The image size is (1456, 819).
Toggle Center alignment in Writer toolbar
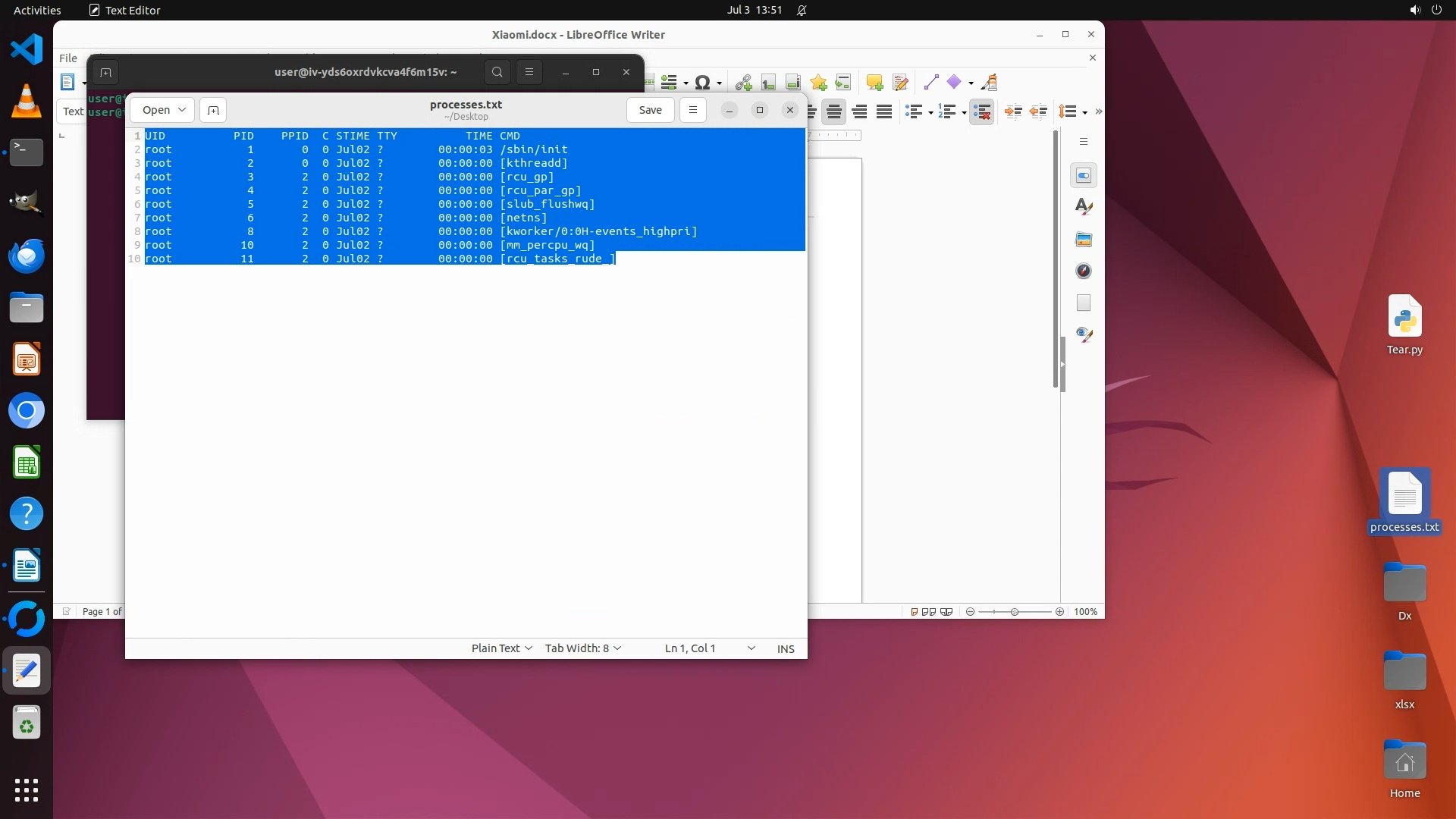(834, 111)
